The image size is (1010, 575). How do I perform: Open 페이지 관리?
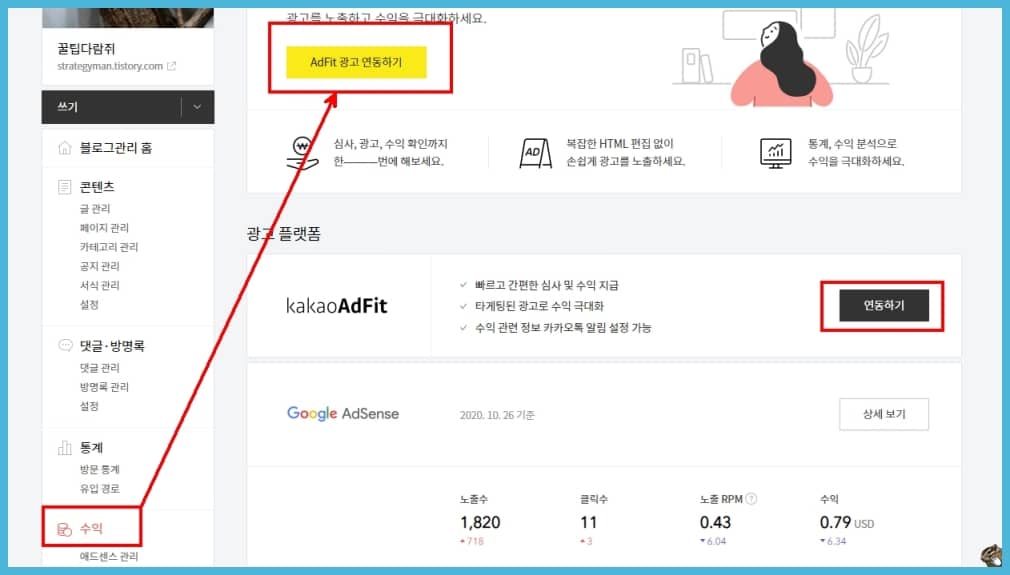104,228
